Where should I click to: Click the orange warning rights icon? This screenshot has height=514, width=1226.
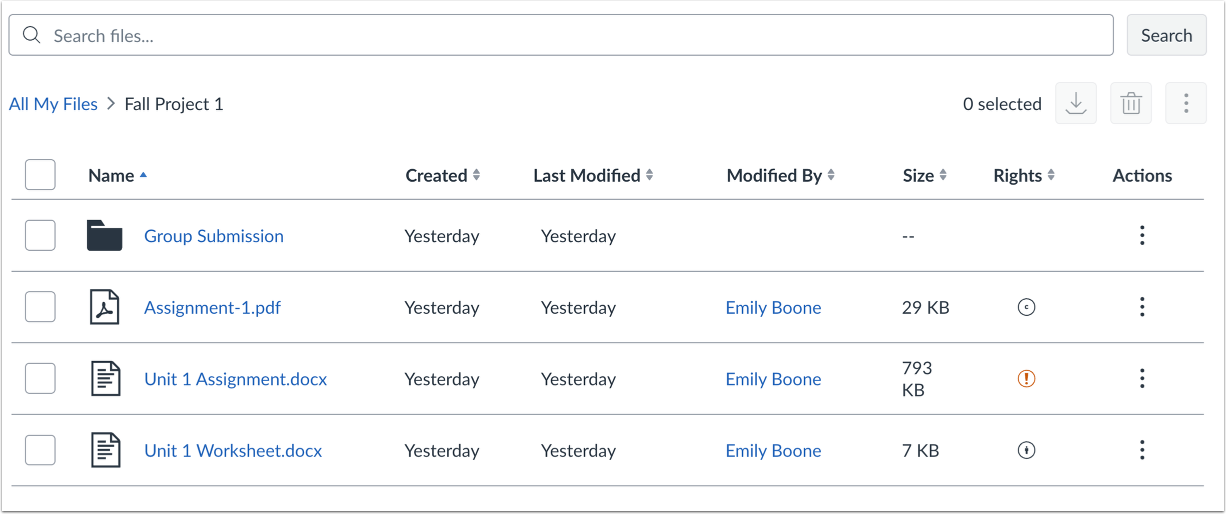coord(1026,379)
